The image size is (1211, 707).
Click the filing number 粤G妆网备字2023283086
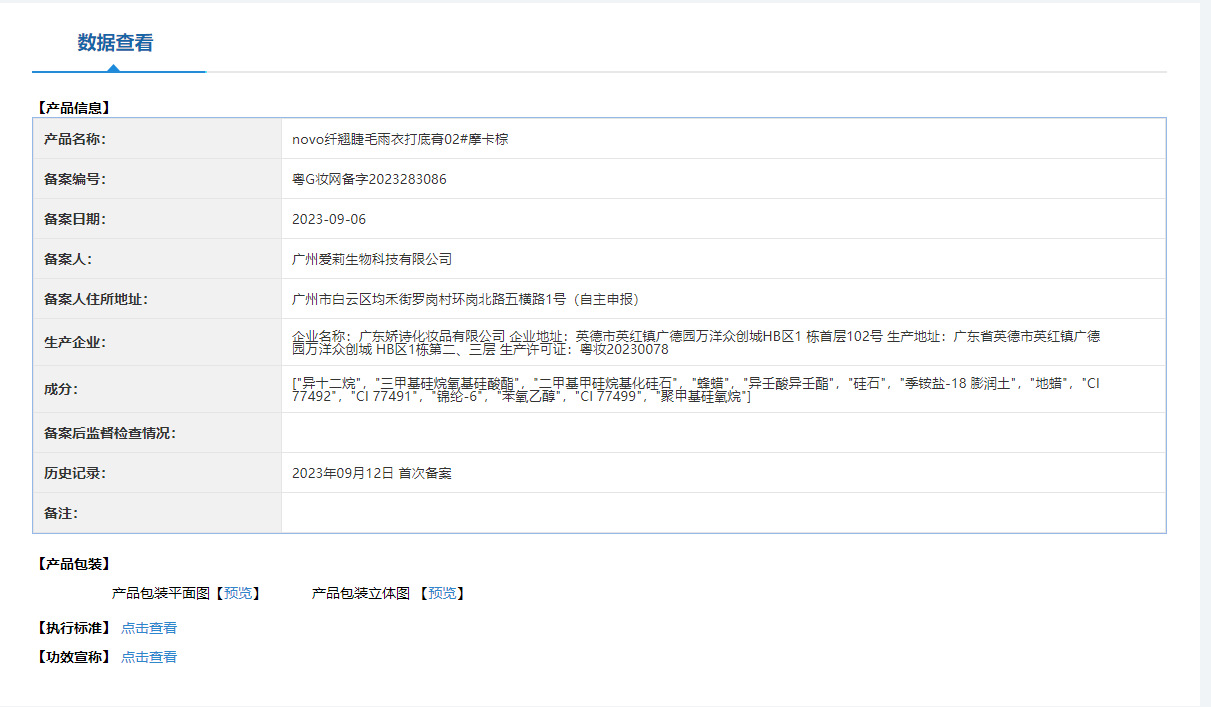(369, 179)
